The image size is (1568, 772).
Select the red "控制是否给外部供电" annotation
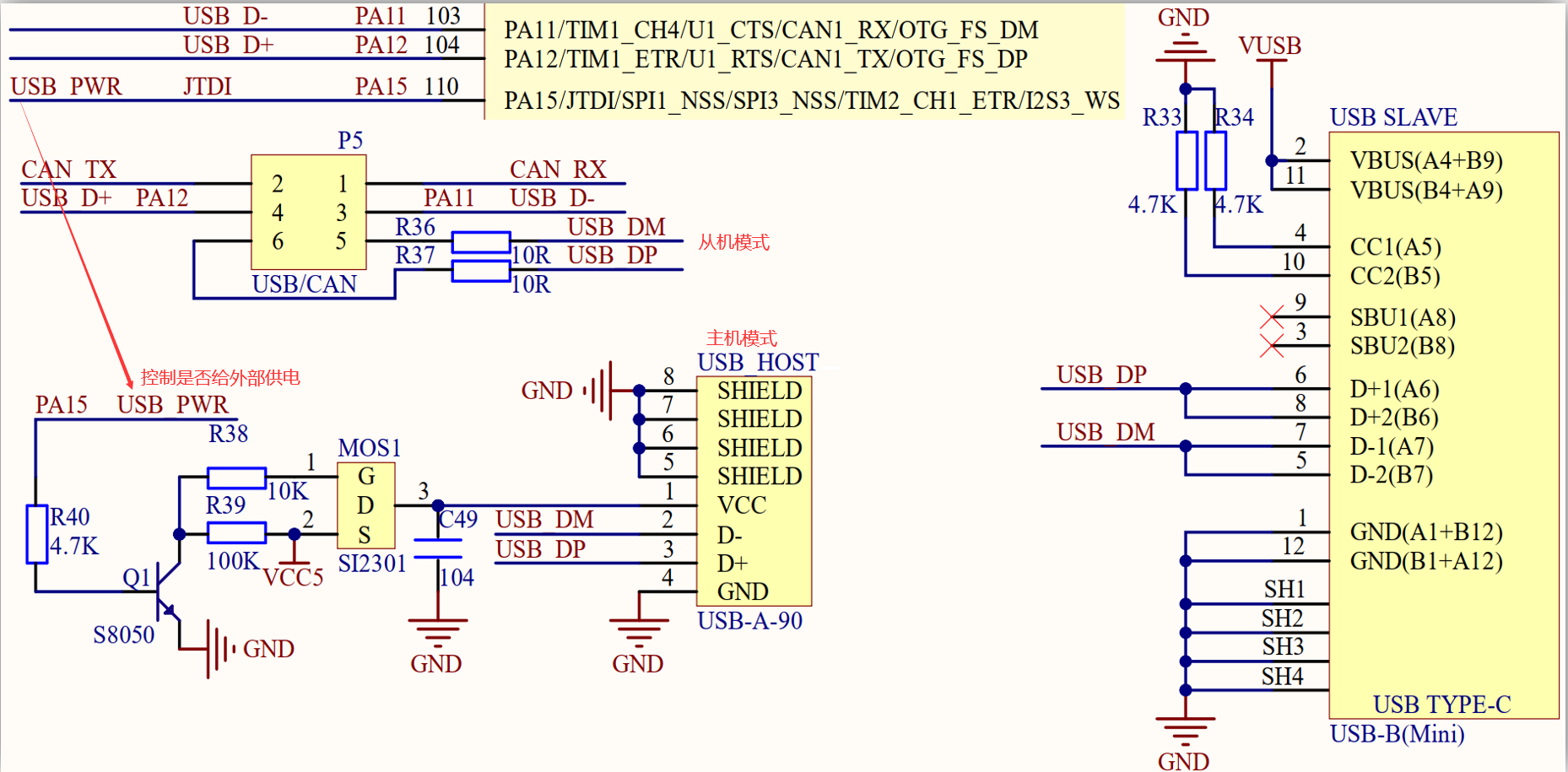click(x=220, y=377)
